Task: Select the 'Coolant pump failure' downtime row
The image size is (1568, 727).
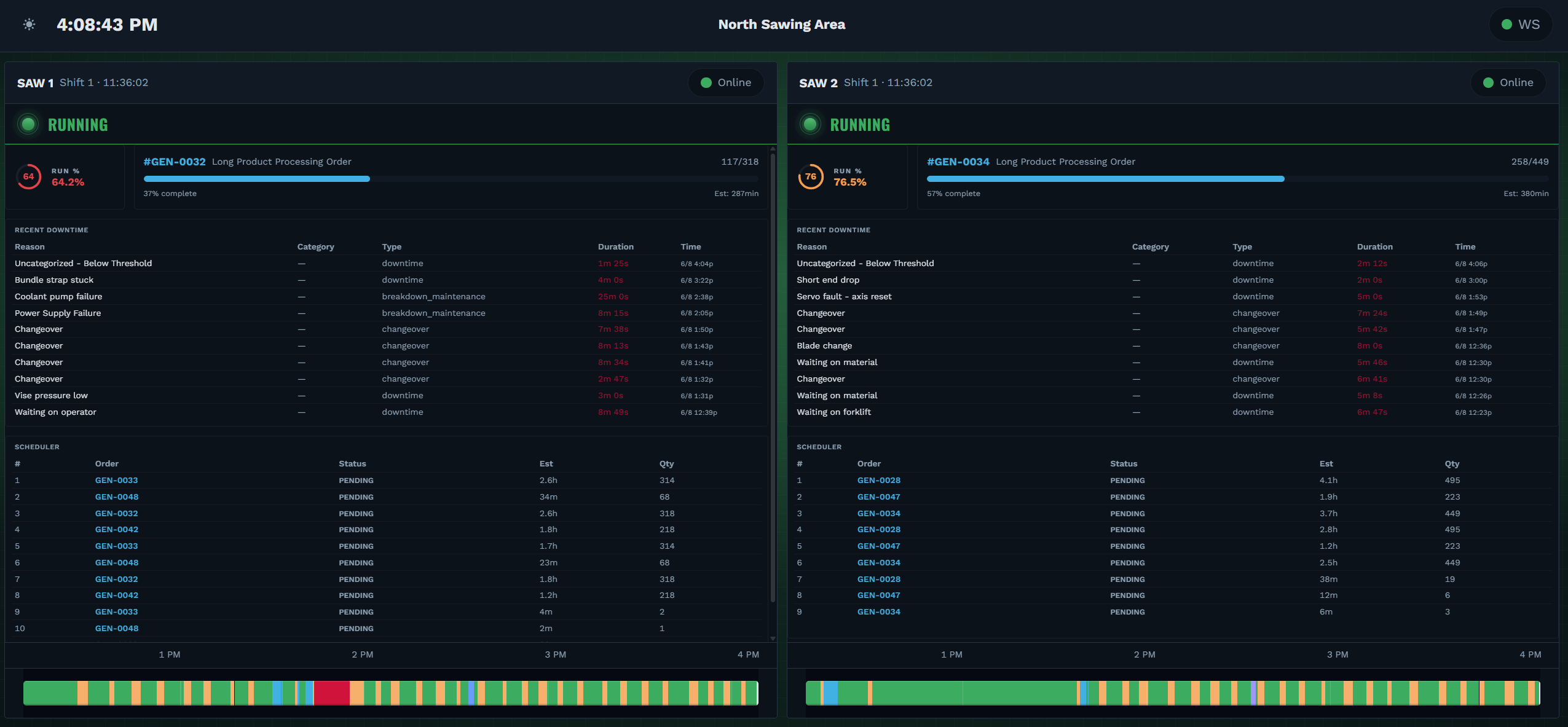Action: pyautogui.click(x=387, y=297)
